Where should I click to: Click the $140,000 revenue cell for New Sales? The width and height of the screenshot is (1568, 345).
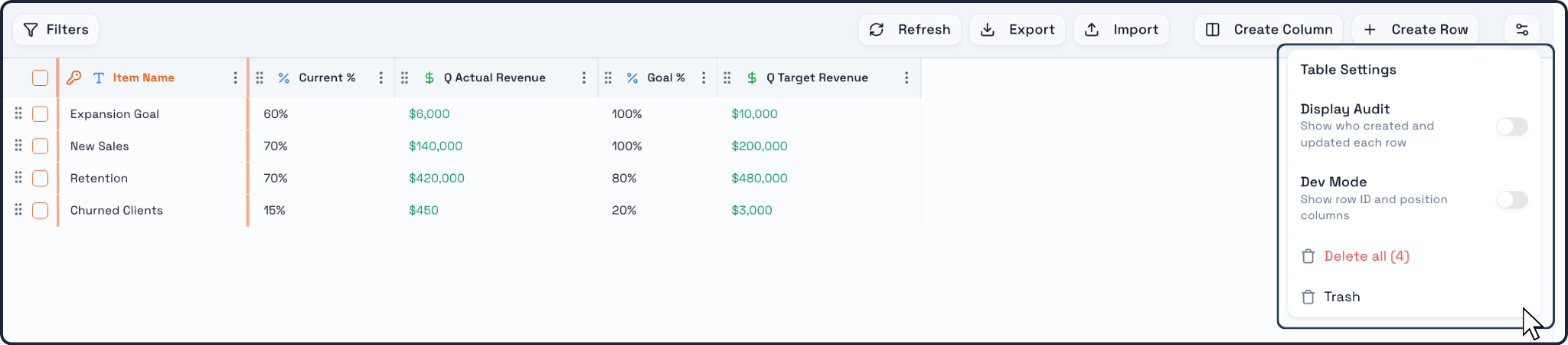click(x=436, y=146)
